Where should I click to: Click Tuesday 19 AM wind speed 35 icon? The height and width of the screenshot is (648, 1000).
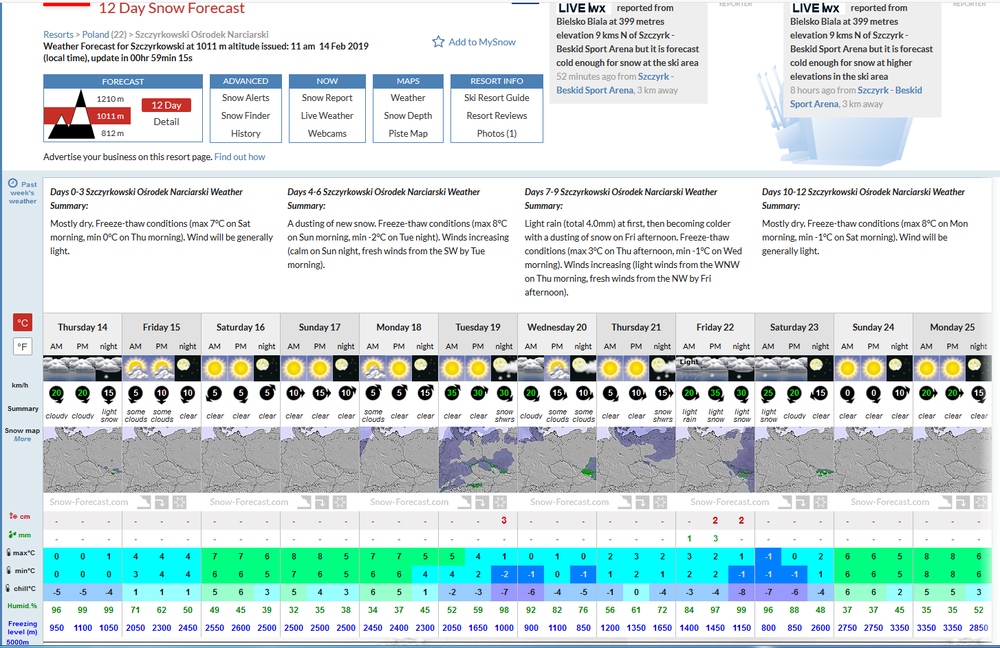(452, 393)
